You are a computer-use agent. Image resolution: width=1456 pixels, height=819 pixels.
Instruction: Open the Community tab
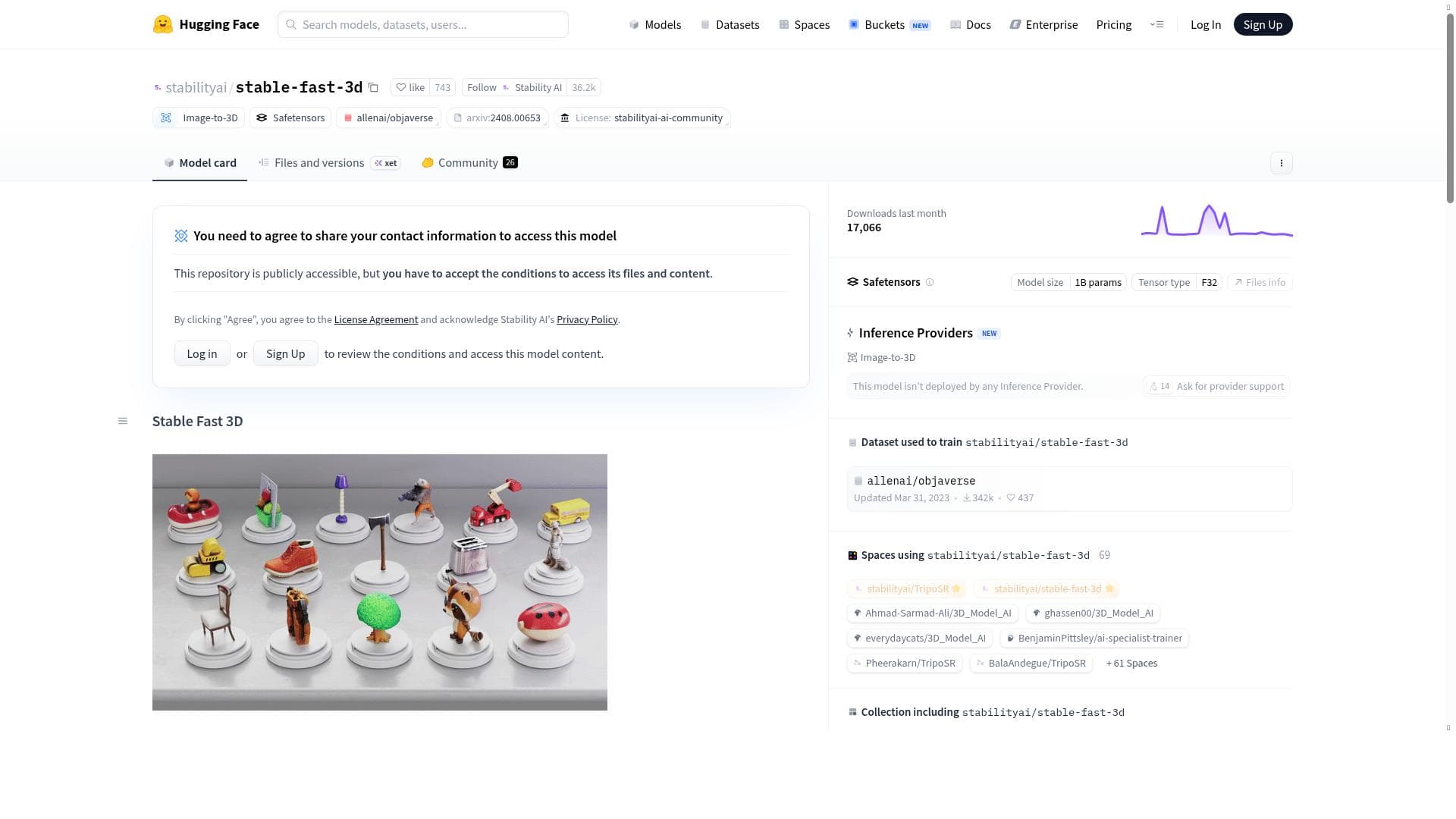pyautogui.click(x=468, y=163)
